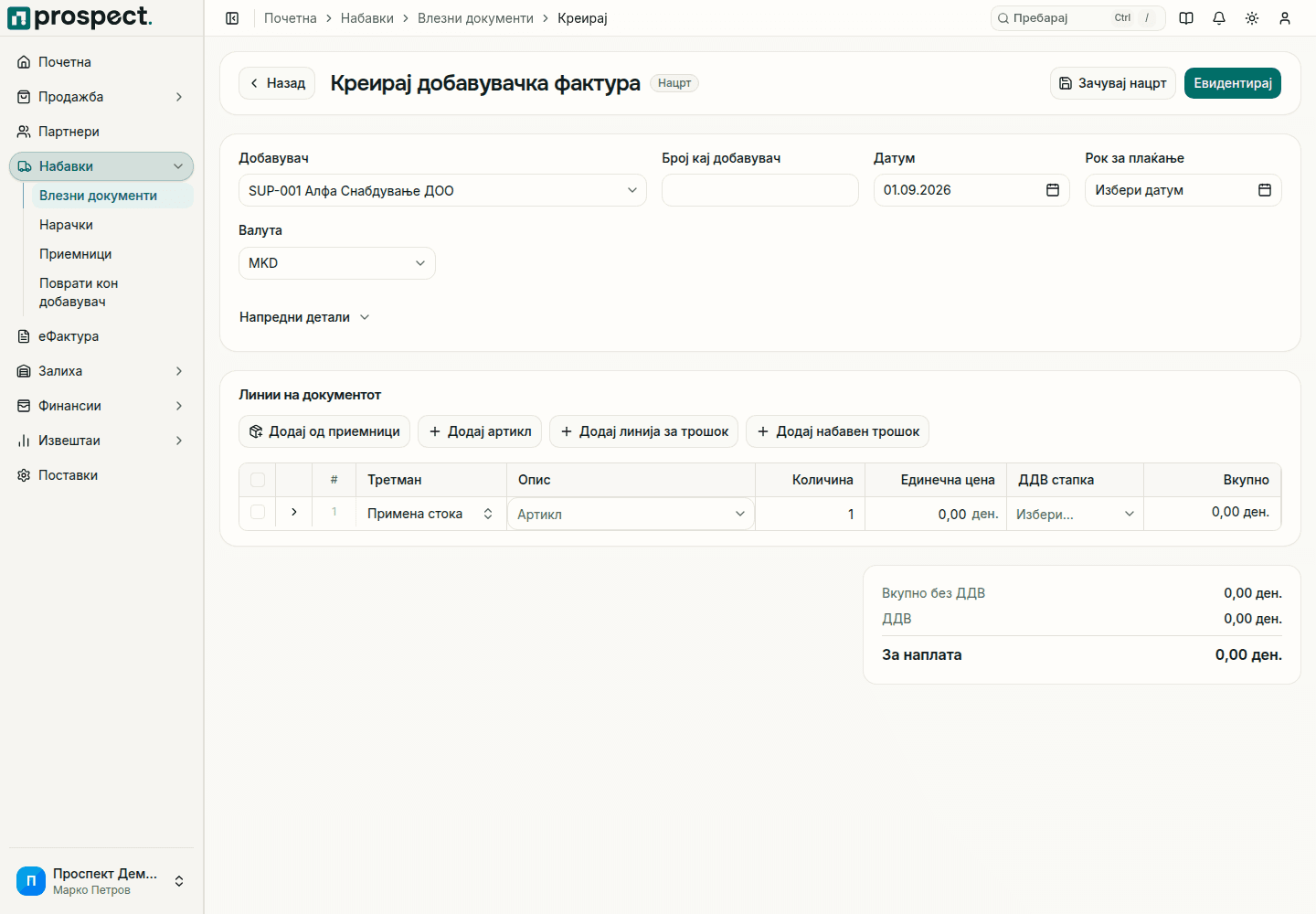Focus the Број кај добавувач input field
This screenshot has height=914, width=1316.
coord(760,190)
